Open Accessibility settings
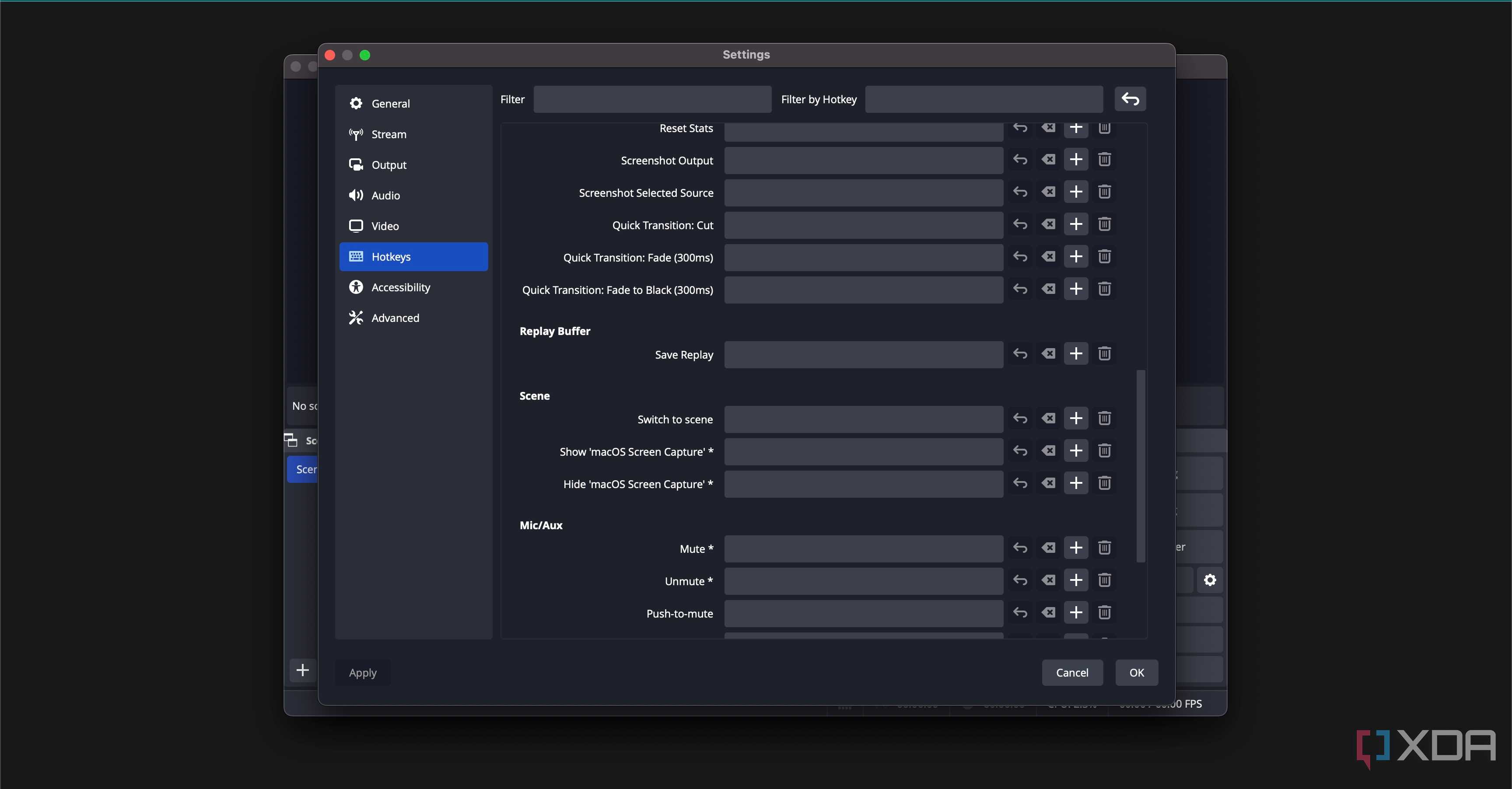The image size is (1512, 789). click(x=413, y=287)
